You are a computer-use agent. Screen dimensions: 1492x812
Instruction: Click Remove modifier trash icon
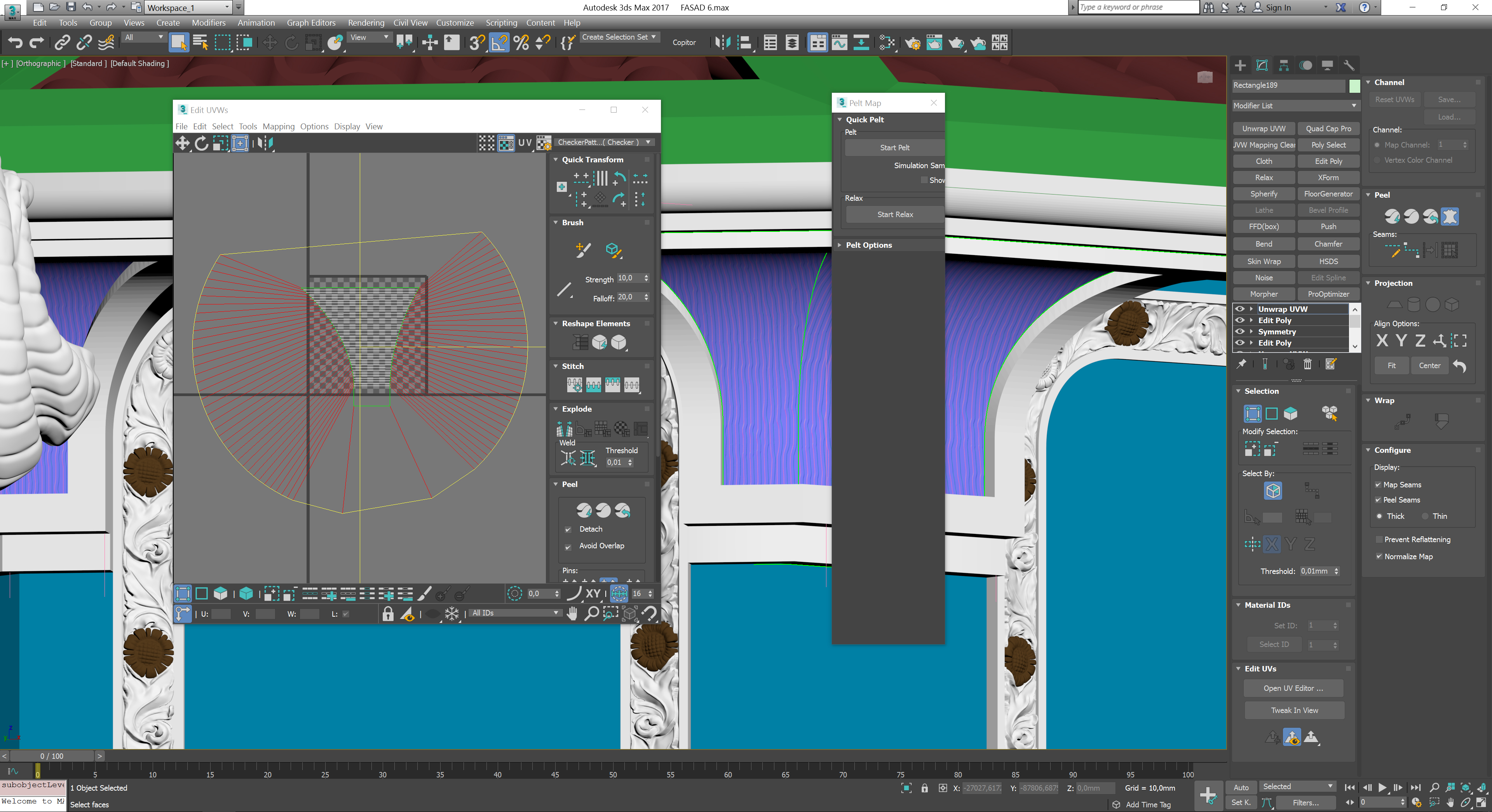click(x=1307, y=364)
